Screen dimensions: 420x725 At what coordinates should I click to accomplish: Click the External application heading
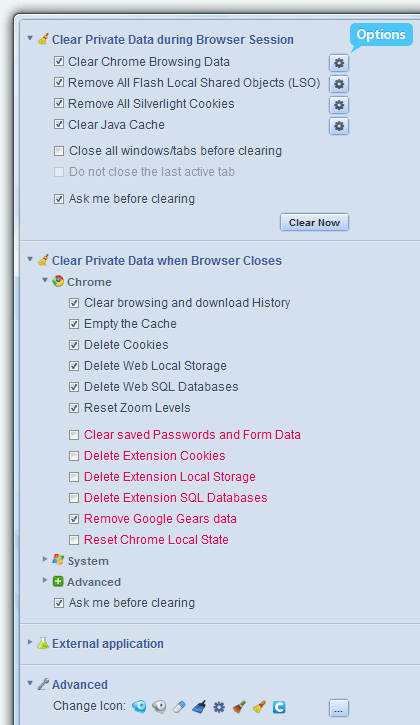point(108,644)
